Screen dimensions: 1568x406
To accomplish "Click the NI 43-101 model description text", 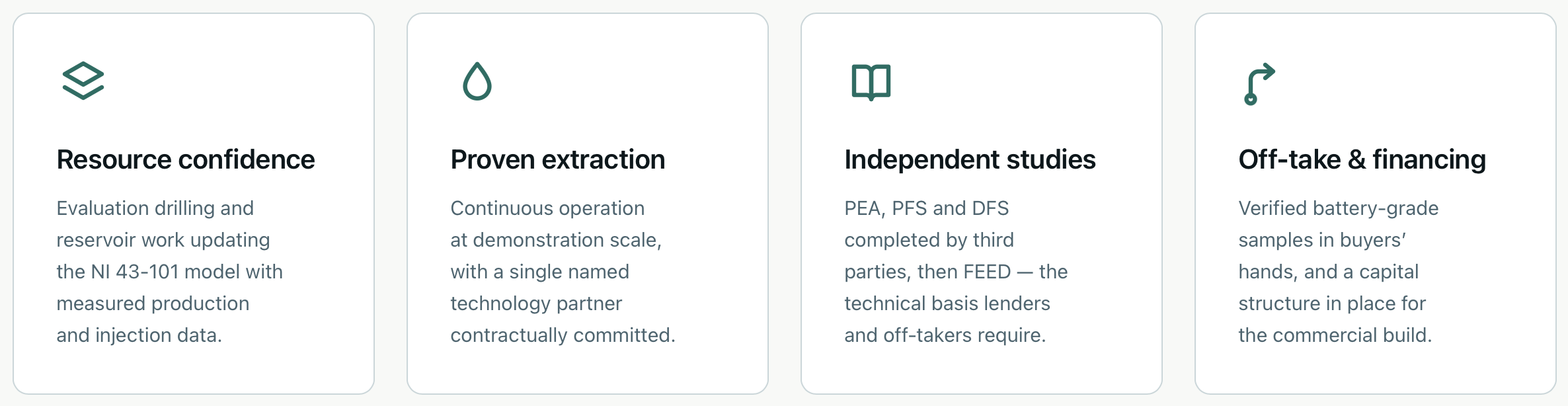I will click(x=170, y=272).
